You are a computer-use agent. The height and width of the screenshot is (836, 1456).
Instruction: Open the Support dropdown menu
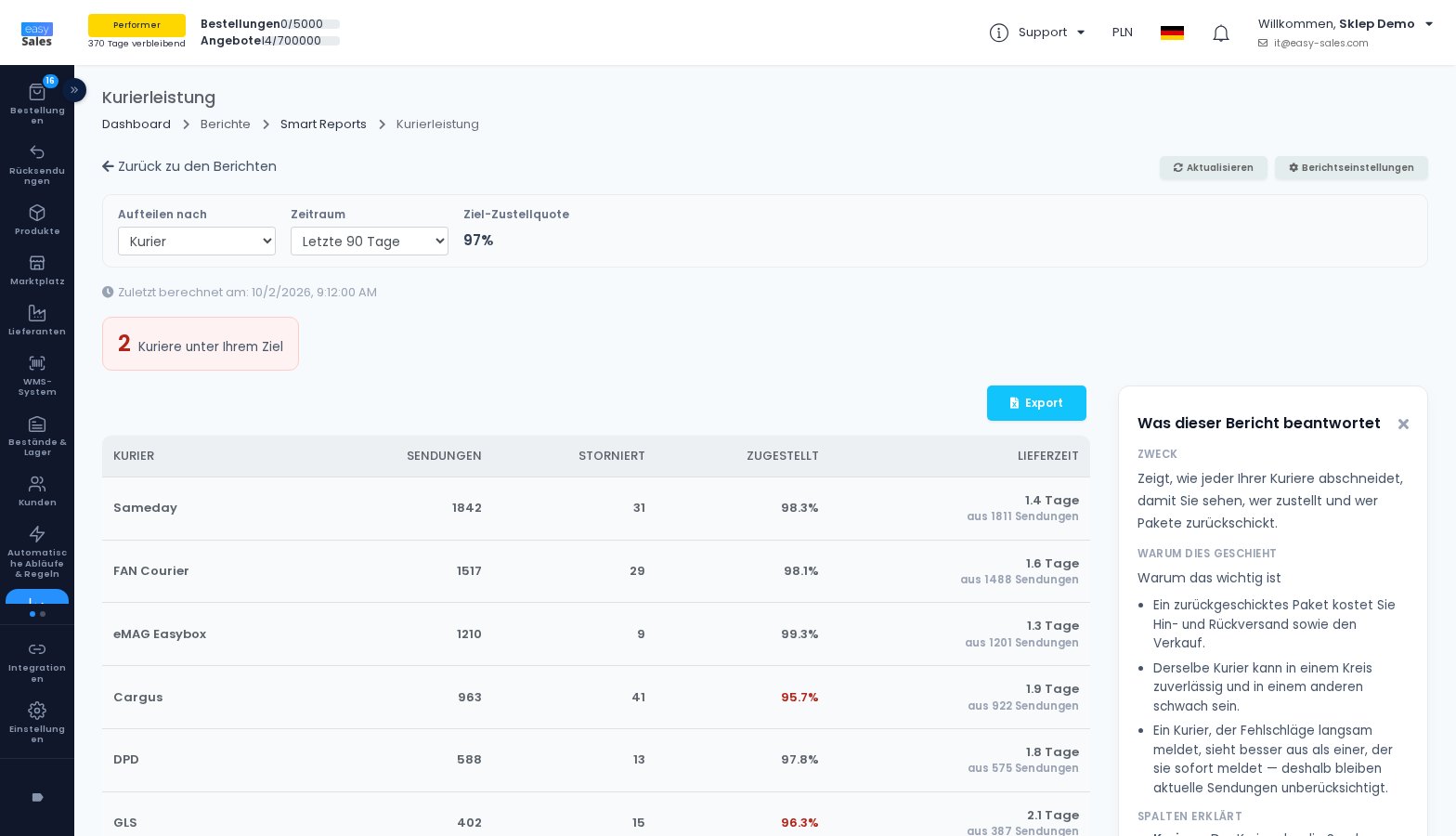(x=1037, y=33)
